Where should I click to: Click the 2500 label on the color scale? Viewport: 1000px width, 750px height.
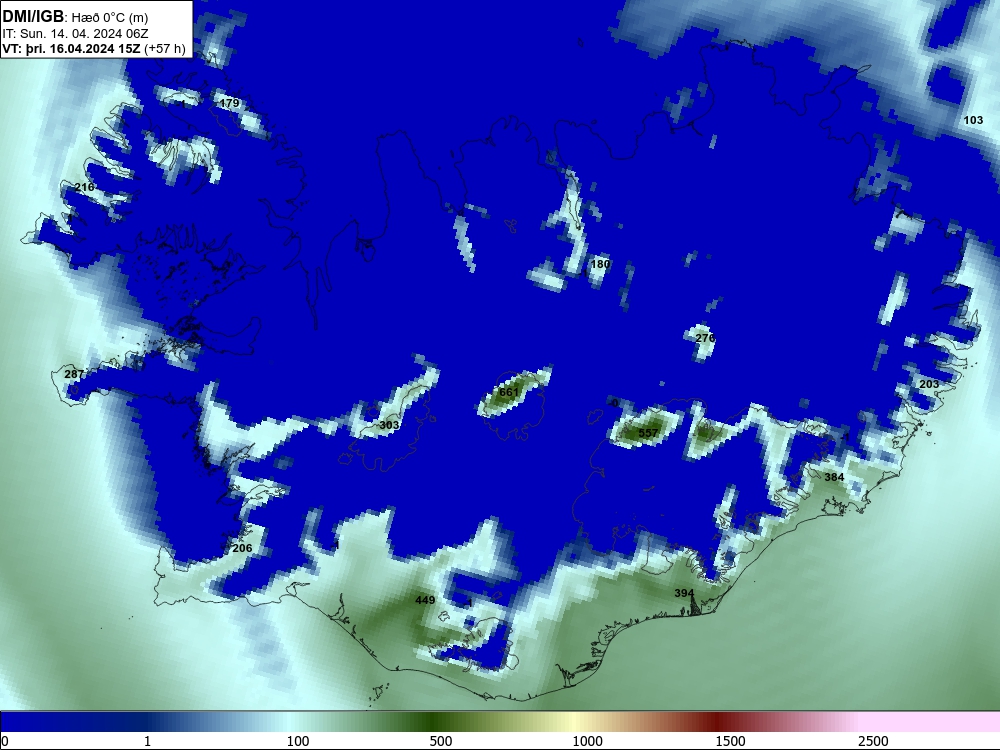click(x=873, y=741)
